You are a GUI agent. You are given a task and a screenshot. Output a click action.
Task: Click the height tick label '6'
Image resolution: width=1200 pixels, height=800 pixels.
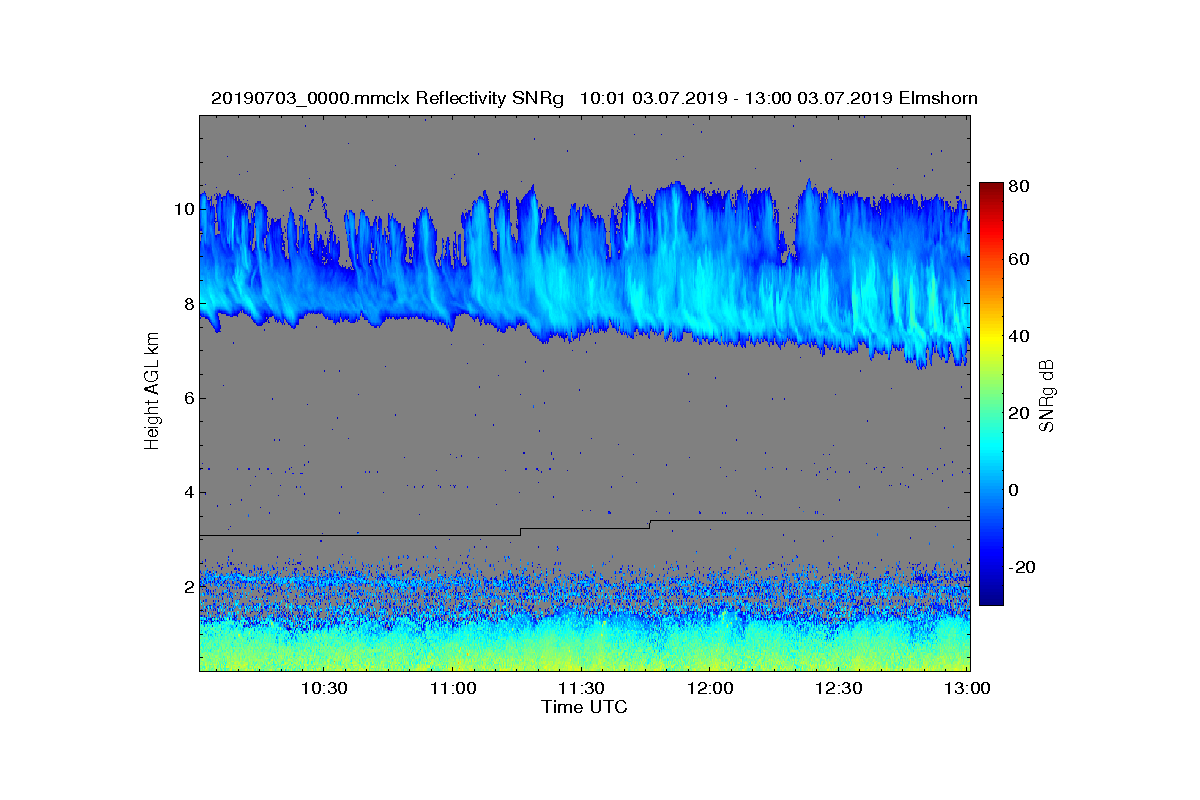(x=188, y=398)
